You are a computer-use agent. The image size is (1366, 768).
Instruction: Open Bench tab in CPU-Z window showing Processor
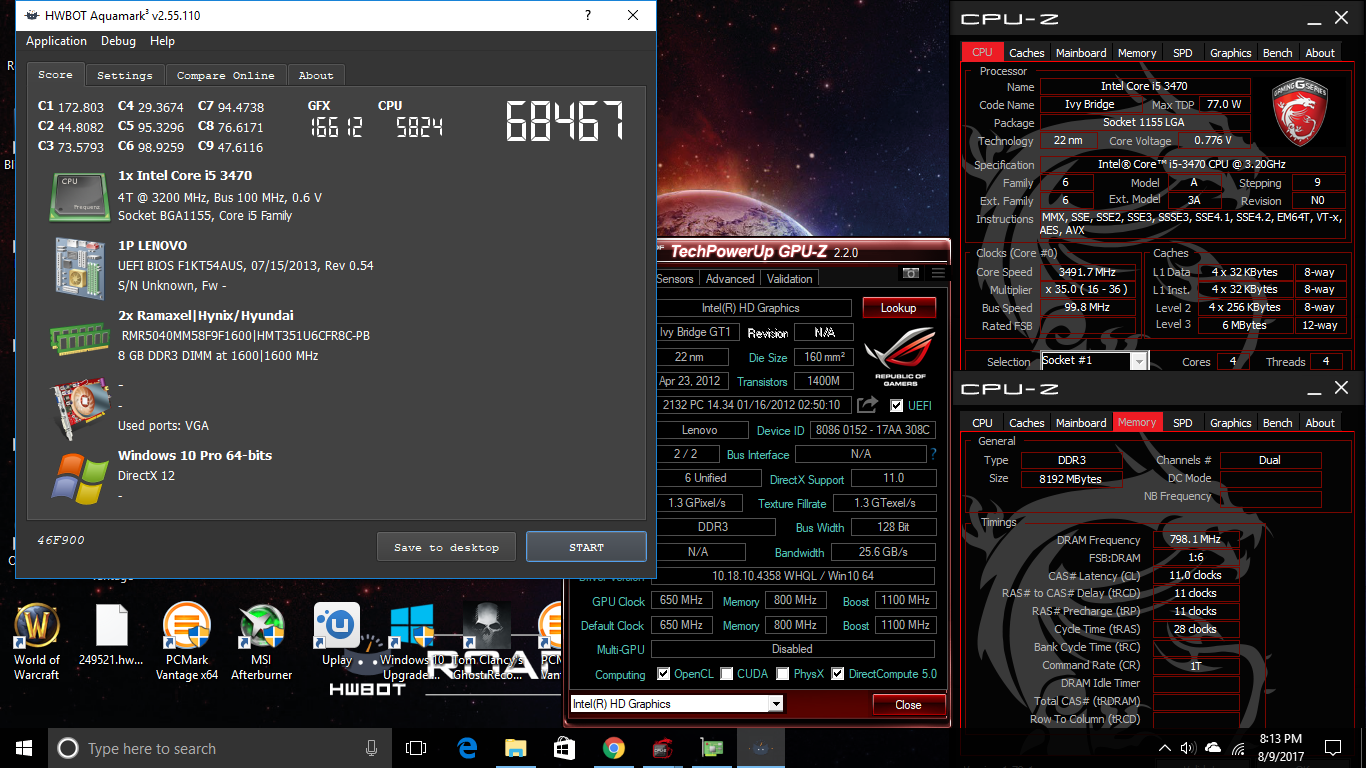tap(1277, 53)
